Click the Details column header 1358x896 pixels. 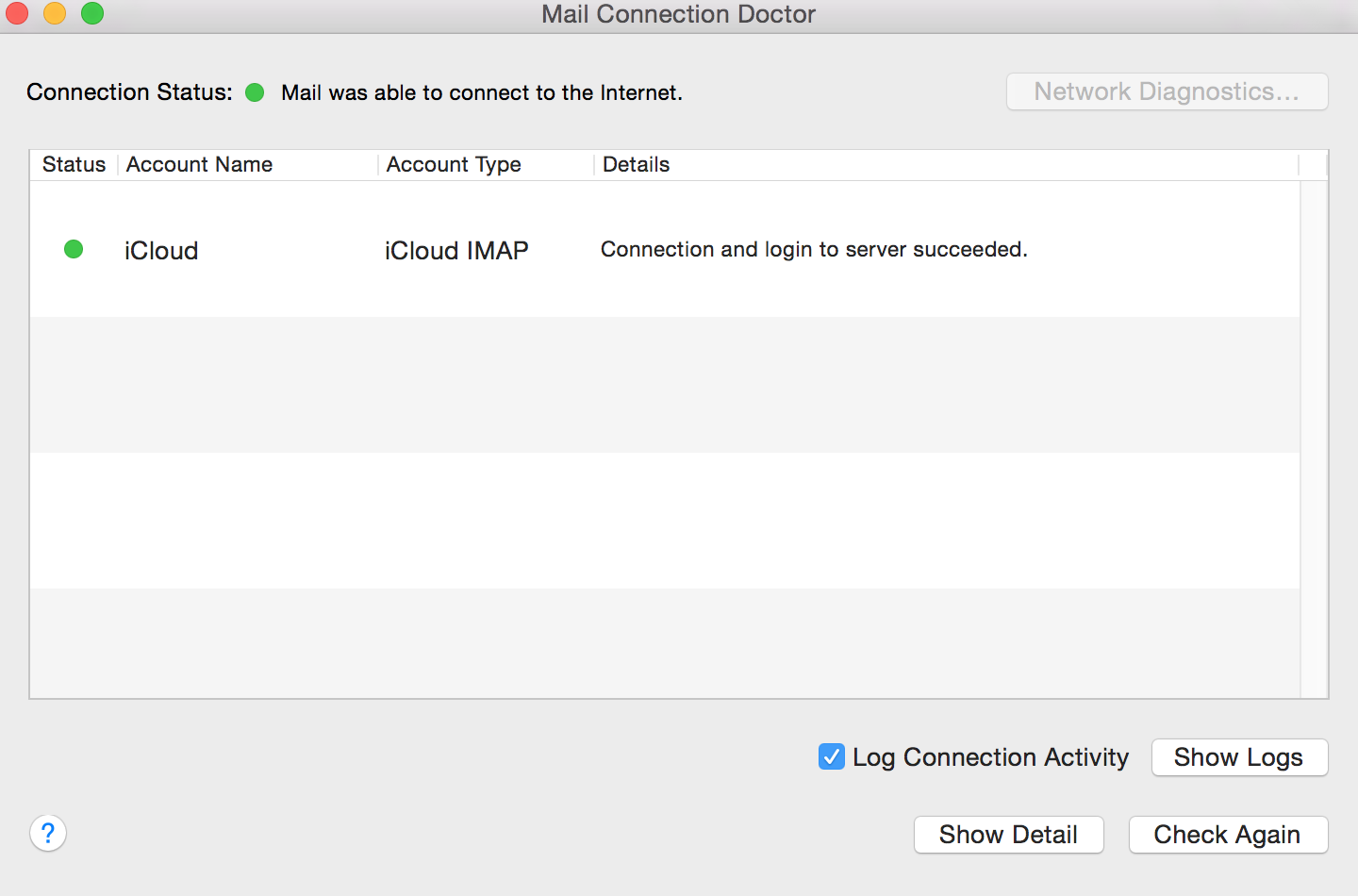tap(636, 164)
